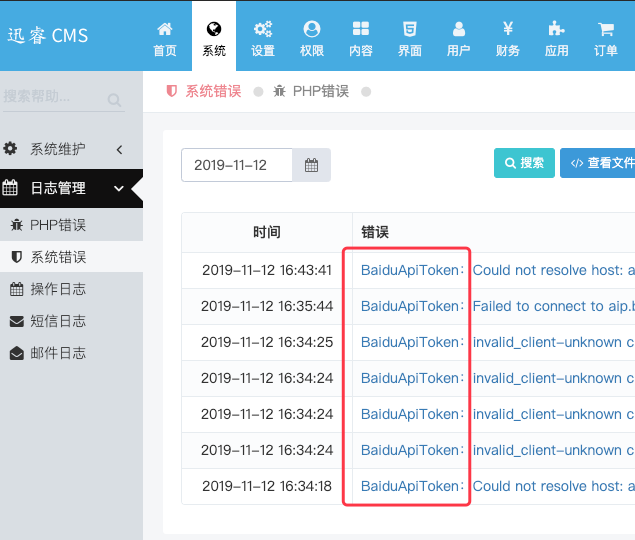Switch to 系统错误 top tab
635x540 pixels.
[x=204, y=92]
